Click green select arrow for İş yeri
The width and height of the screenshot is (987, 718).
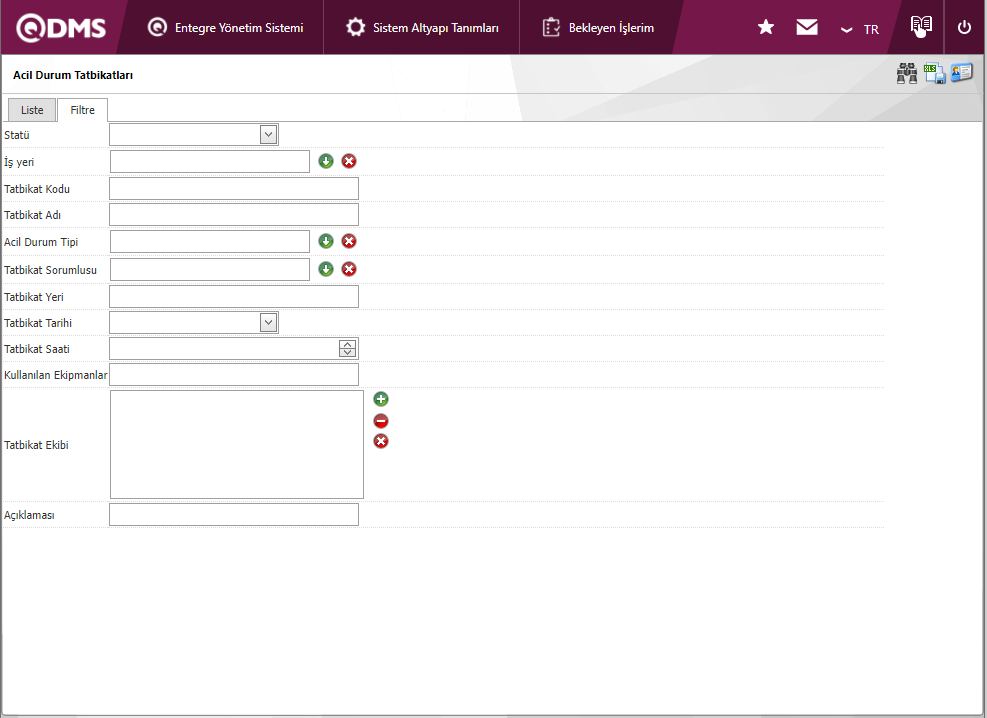coord(325,161)
